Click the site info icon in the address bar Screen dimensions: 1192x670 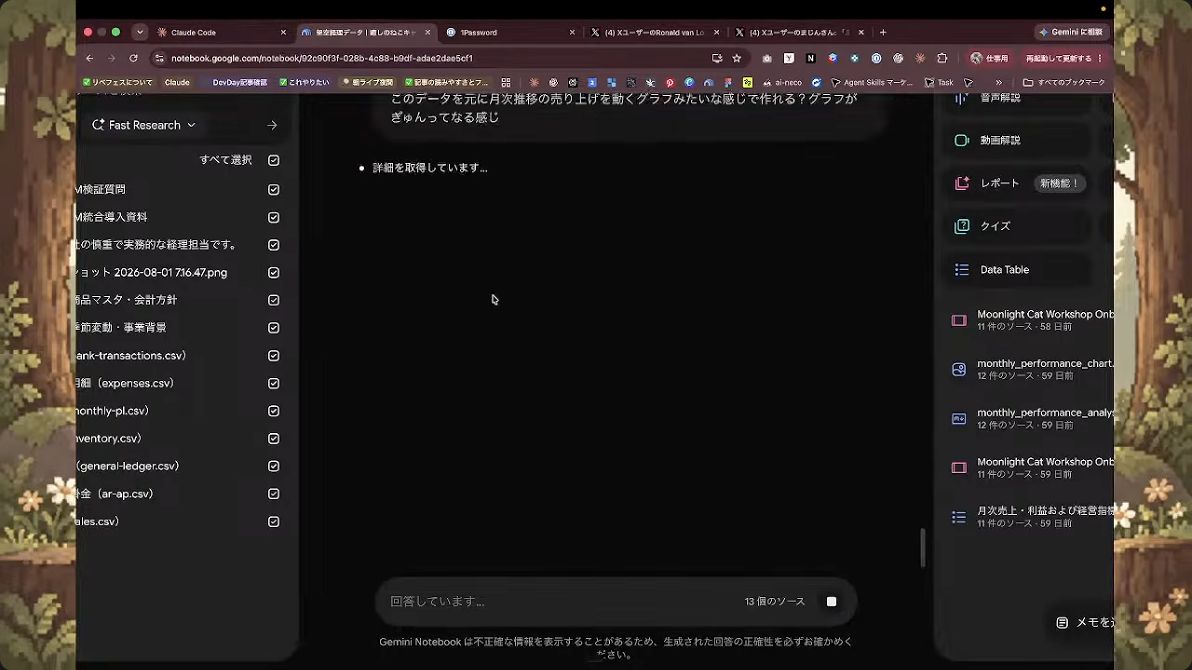click(x=159, y=58)
